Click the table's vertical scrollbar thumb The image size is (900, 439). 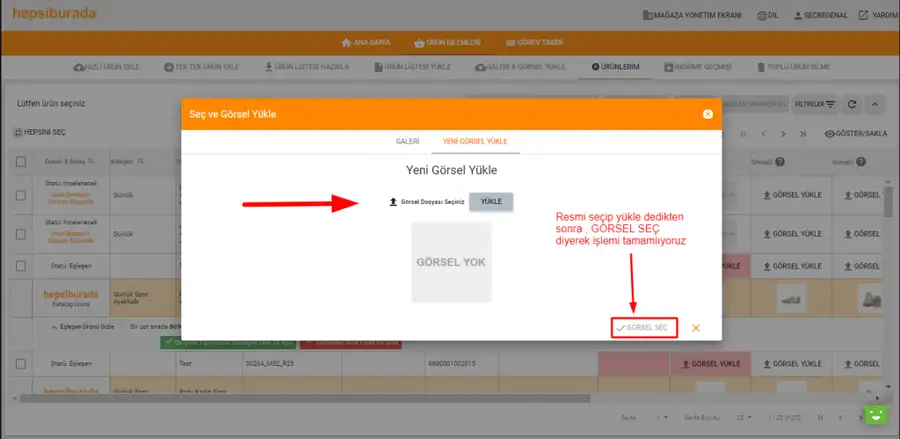(889, 202)
